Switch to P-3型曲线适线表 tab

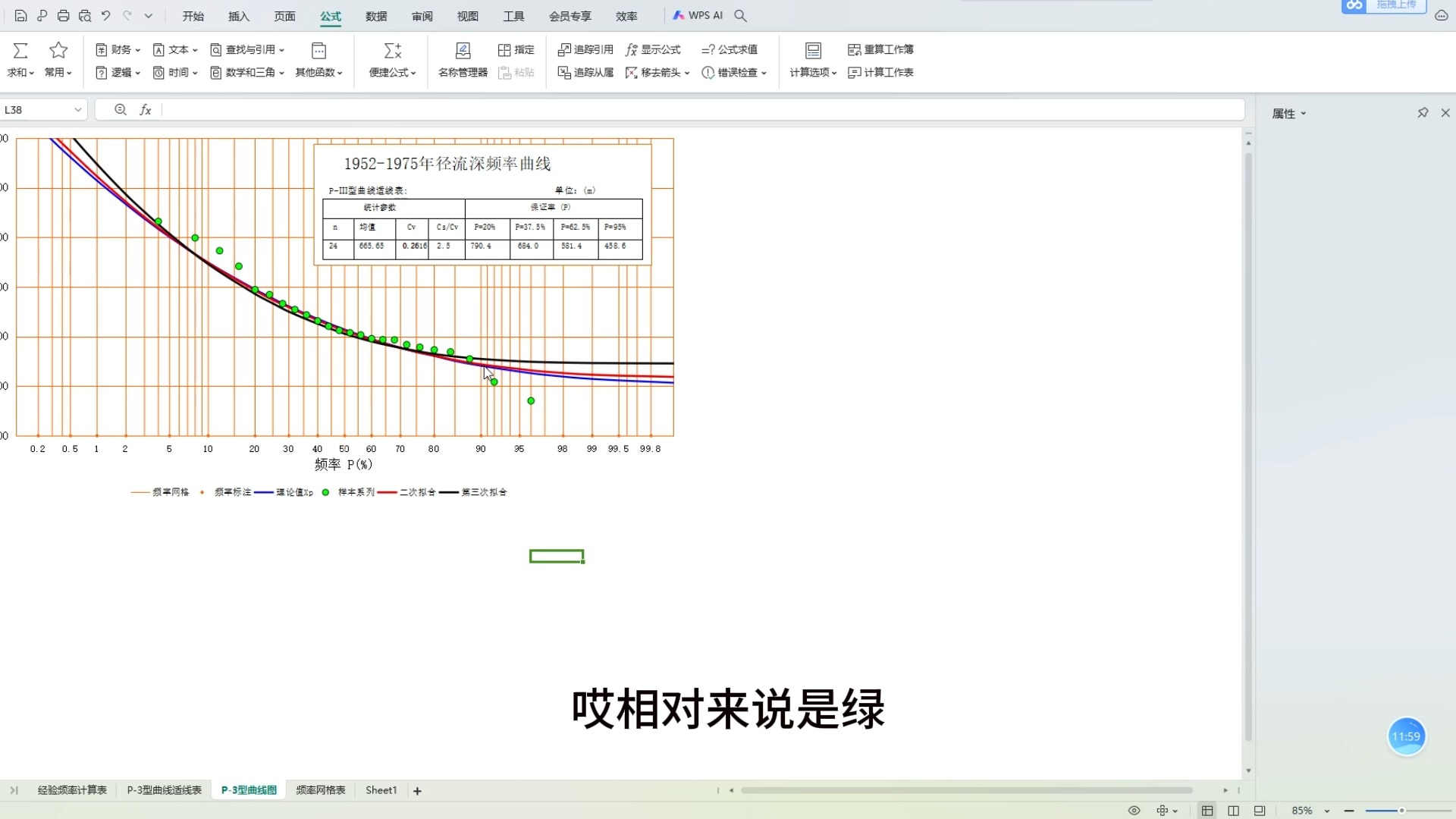pos(164,790)
